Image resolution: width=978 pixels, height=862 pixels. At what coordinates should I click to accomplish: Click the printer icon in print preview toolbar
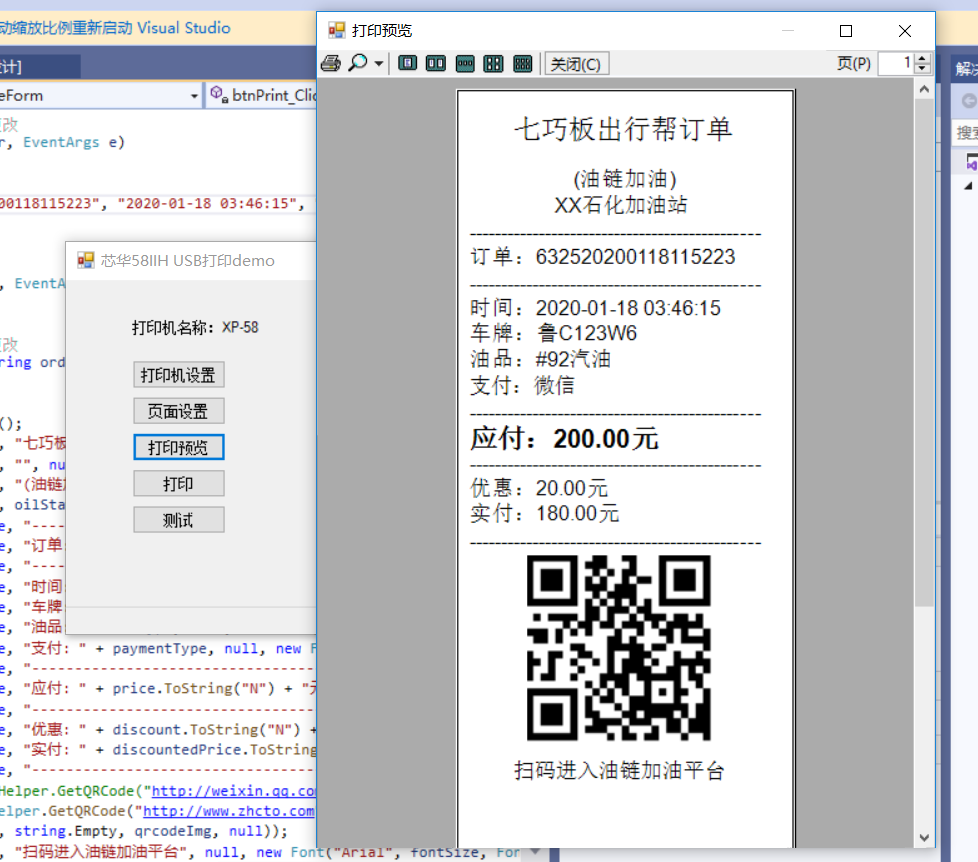331,63
